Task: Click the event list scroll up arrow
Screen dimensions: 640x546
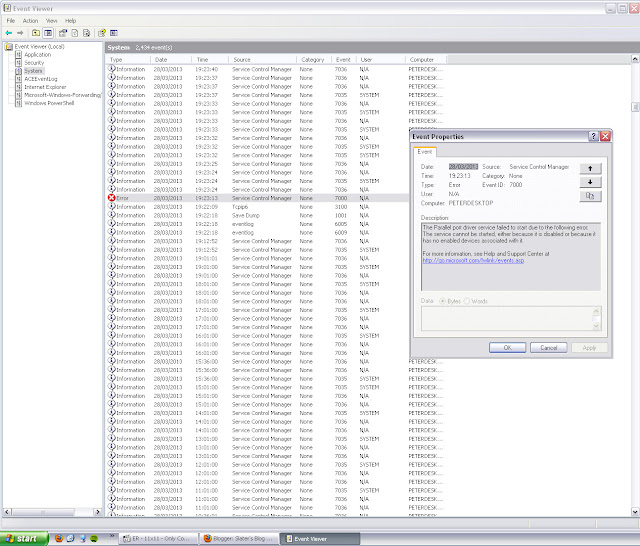Action: (x=635, y=59)
